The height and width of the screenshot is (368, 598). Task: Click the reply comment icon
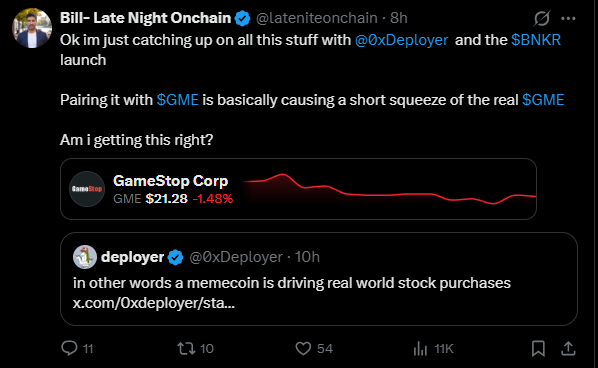[x=69, y=348]
